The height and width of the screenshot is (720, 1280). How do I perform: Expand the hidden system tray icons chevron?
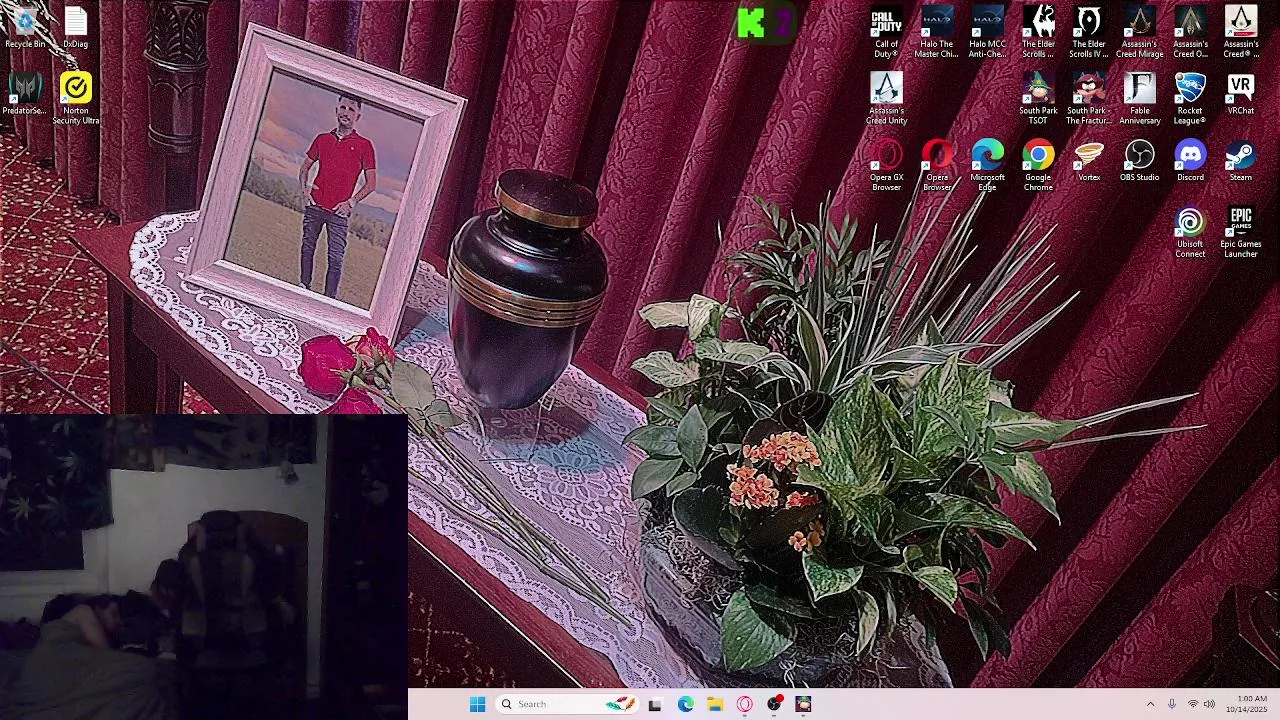click(x=1150, y=704)
